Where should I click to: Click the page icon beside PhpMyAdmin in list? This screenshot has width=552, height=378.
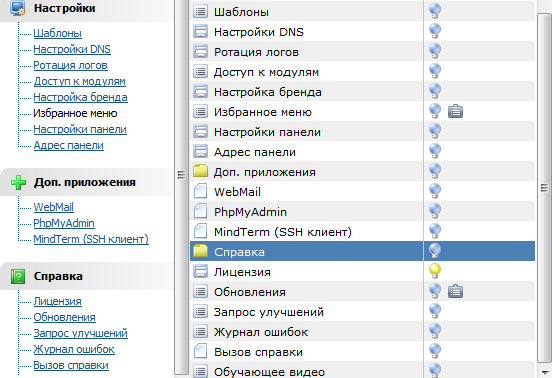click(201, 211)
